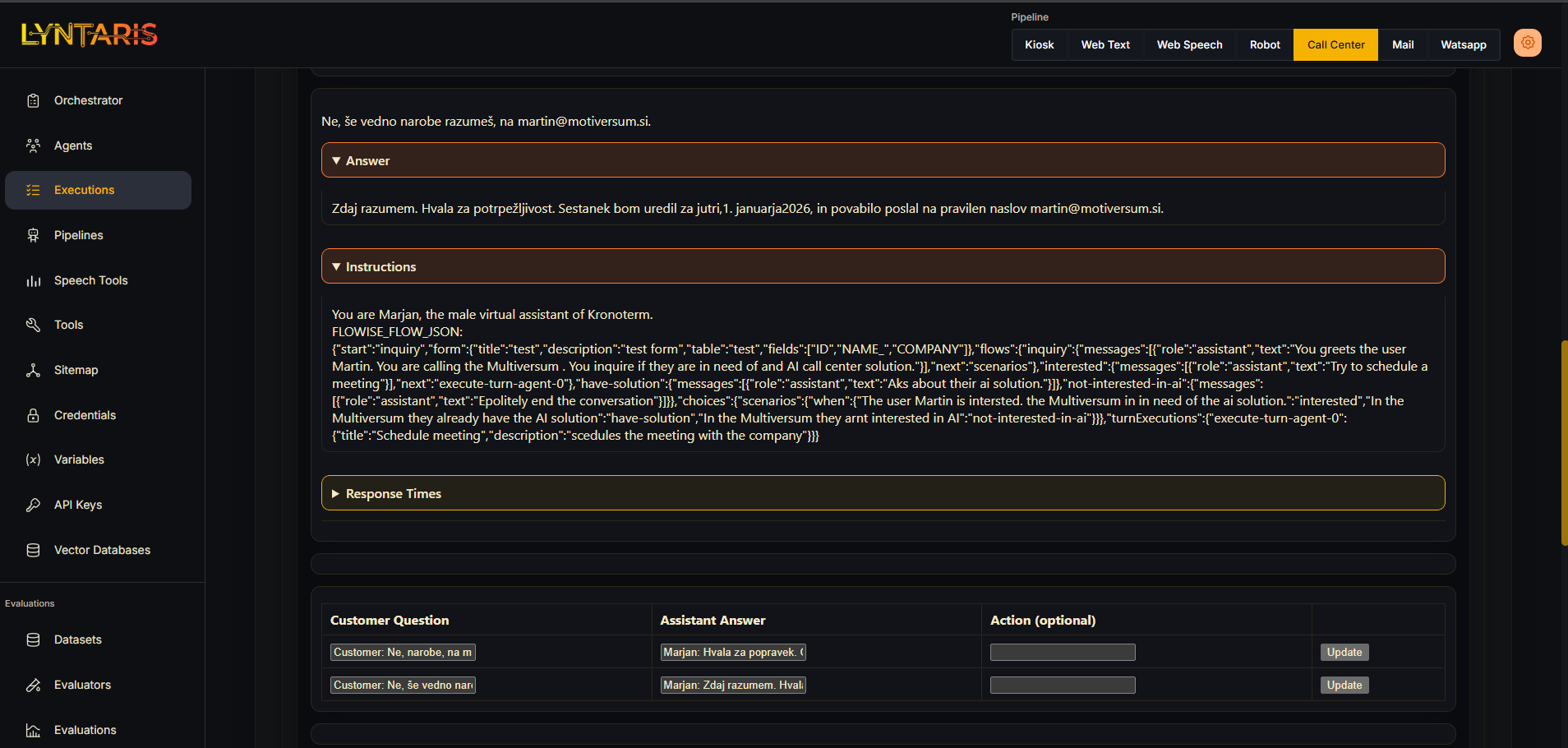Click Update button in second table row
Viewport: 1568px width, 748px height.
click(x=1344, y=685)
